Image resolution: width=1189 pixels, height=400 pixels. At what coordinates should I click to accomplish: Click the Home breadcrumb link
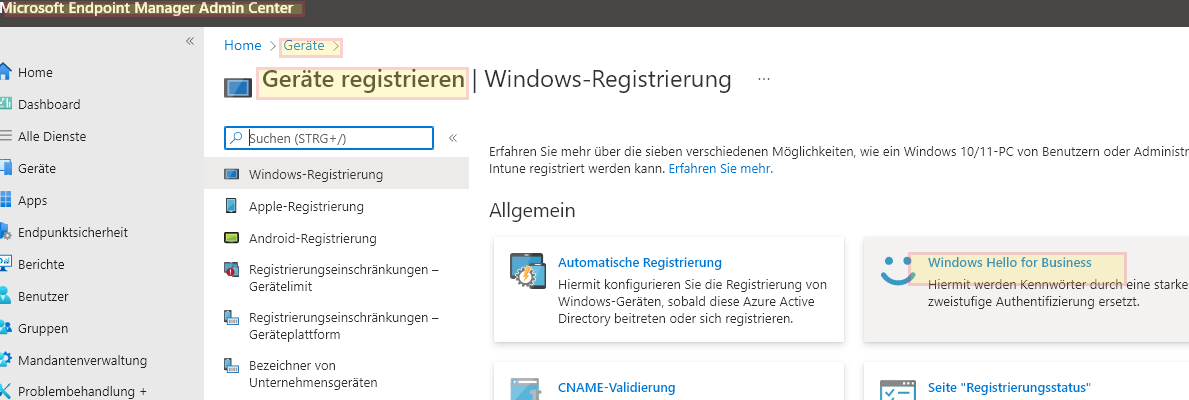coord(243,45)
